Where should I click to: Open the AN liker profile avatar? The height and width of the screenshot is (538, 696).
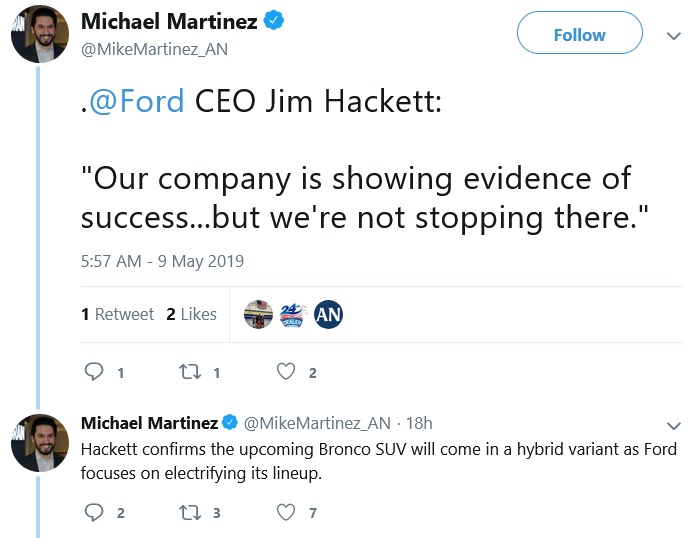point(329,314)
